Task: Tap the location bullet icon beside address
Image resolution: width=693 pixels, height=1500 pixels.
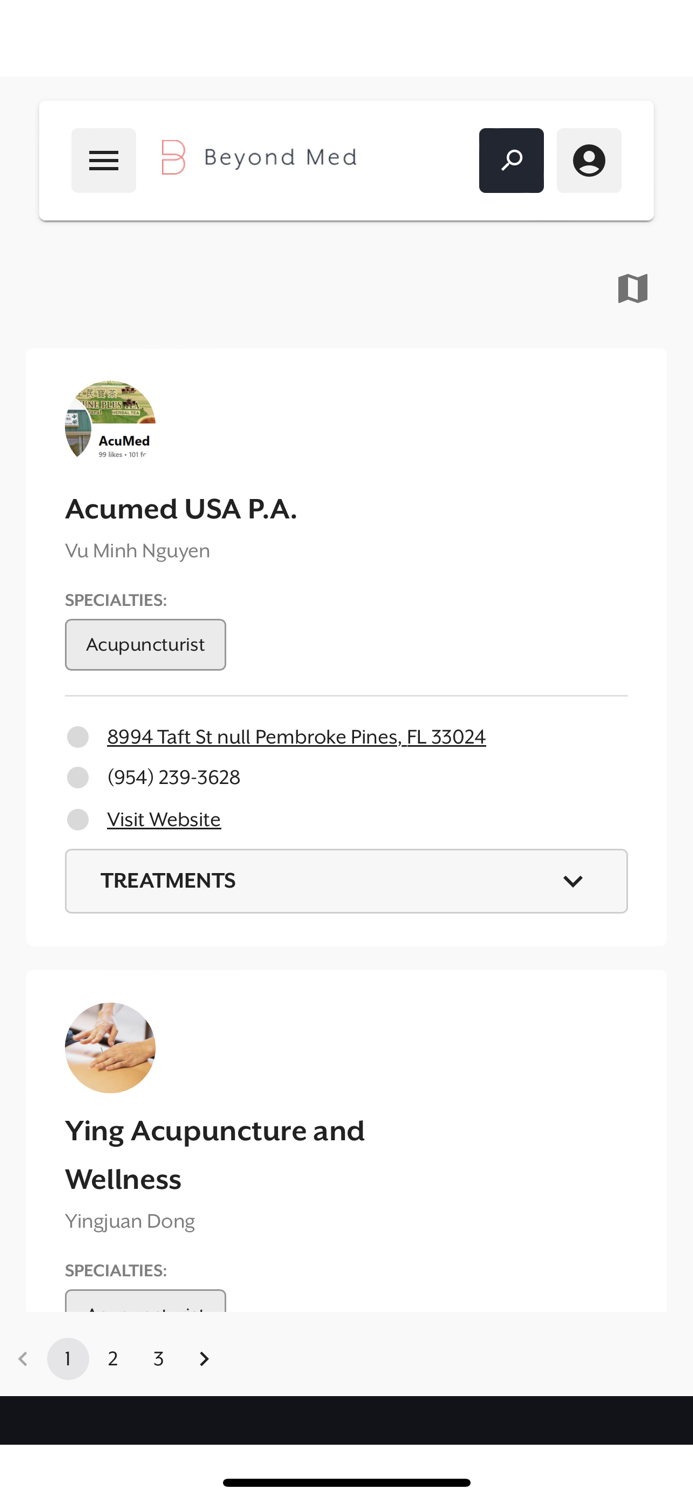Action: click(78, 737)
